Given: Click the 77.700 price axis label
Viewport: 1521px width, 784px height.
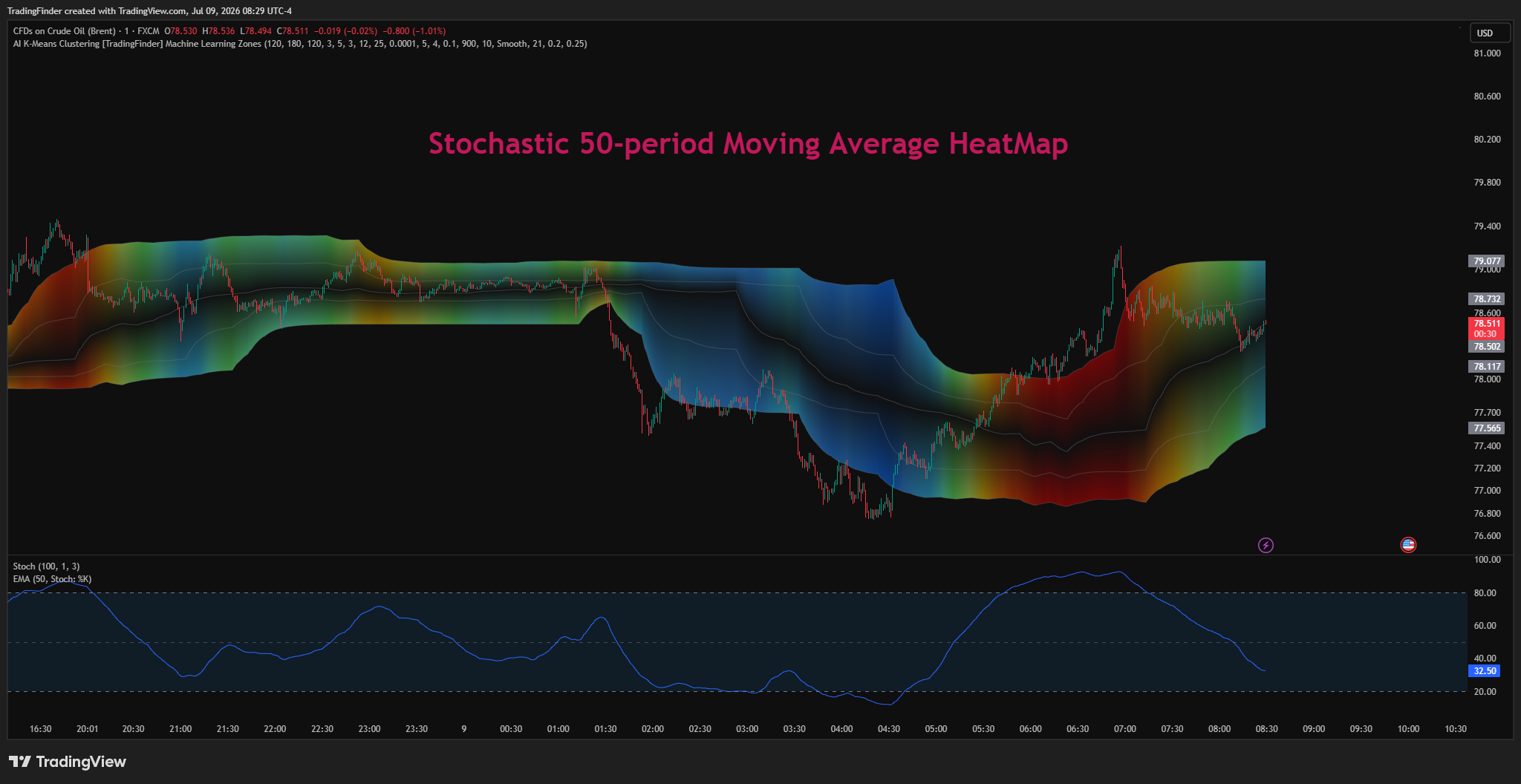Looking at the screenshot, I should (1487, 413).
